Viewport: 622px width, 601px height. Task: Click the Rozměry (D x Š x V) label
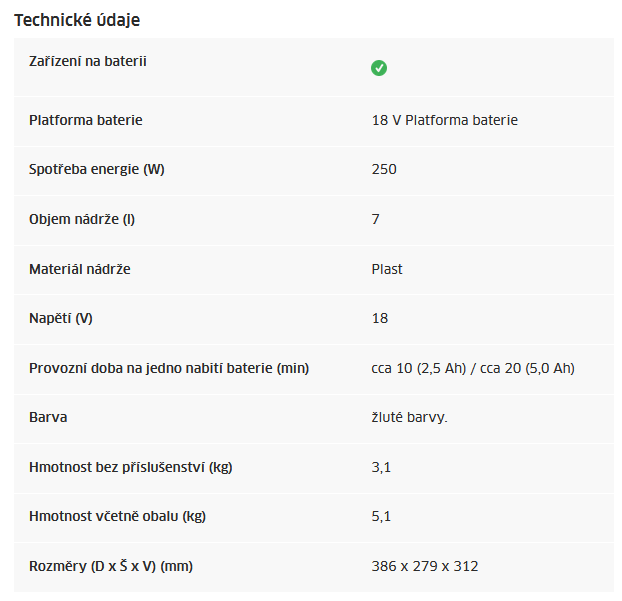pyautogui.click(x=111, y=566)
